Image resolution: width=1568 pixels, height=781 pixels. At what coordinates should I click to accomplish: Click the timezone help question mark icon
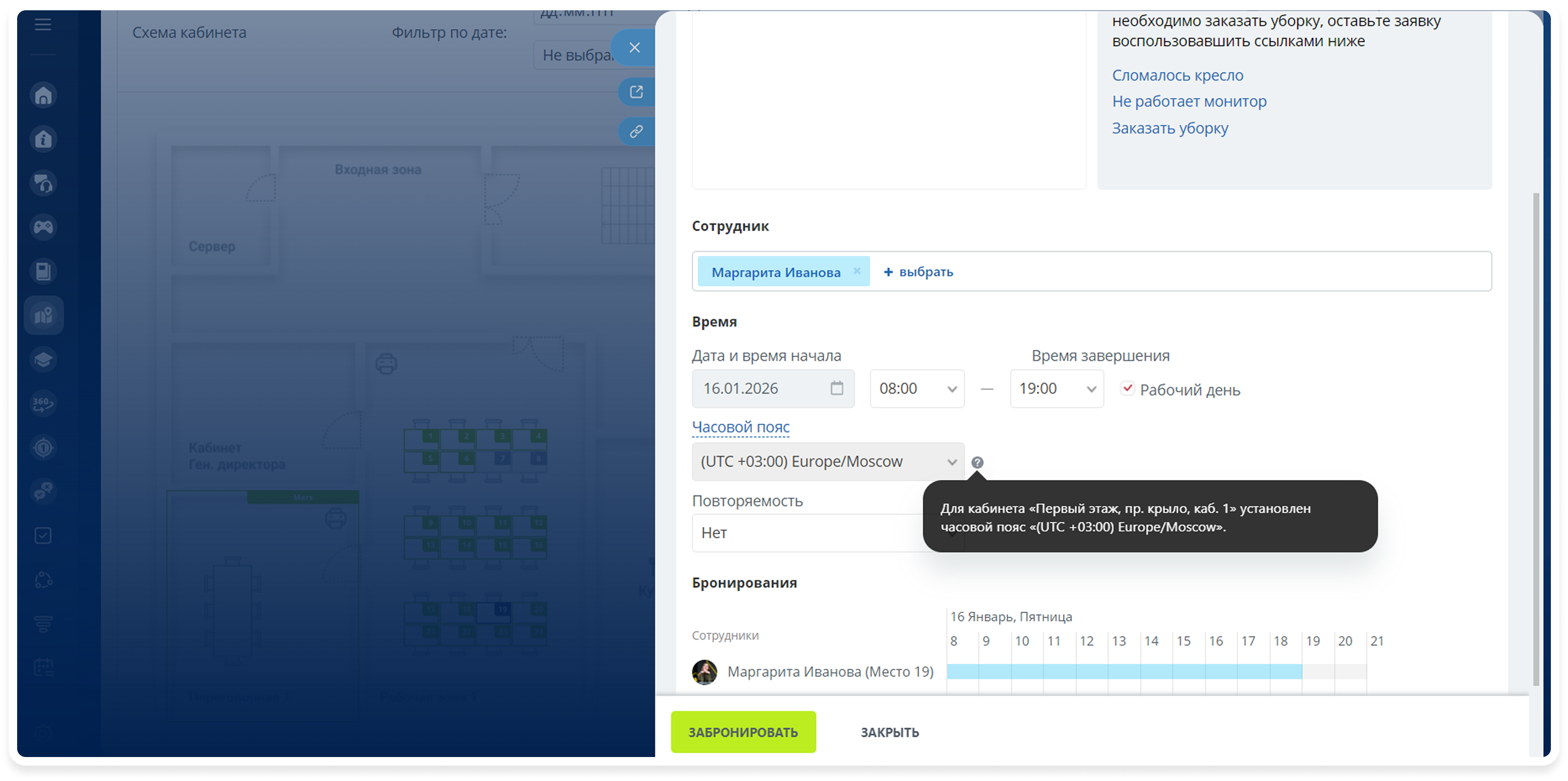[x=977, y=462]
